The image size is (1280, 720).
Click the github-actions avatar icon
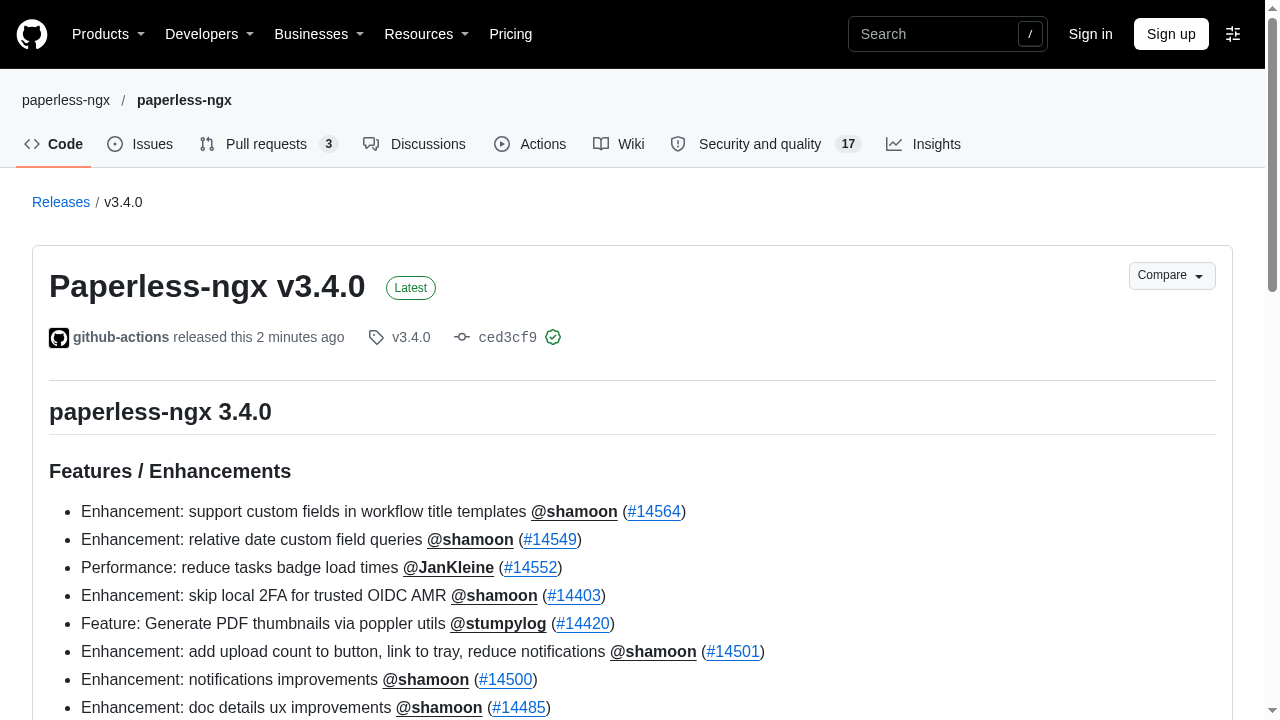(59, 338)
